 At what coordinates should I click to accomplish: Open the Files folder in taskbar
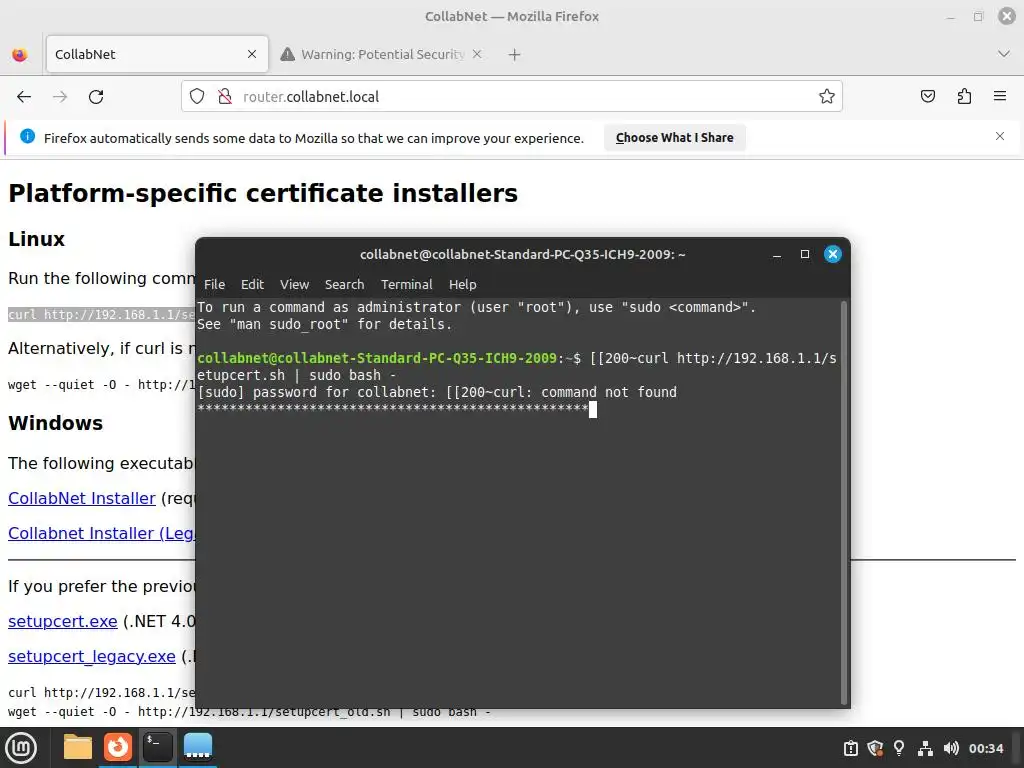78,747
